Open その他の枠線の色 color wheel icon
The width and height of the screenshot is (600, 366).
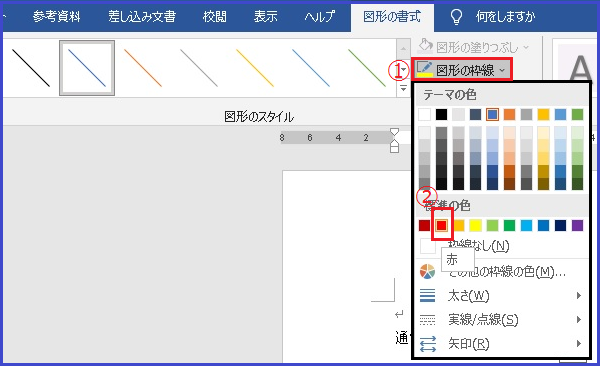pyautogui.click(x=427, y=271)
